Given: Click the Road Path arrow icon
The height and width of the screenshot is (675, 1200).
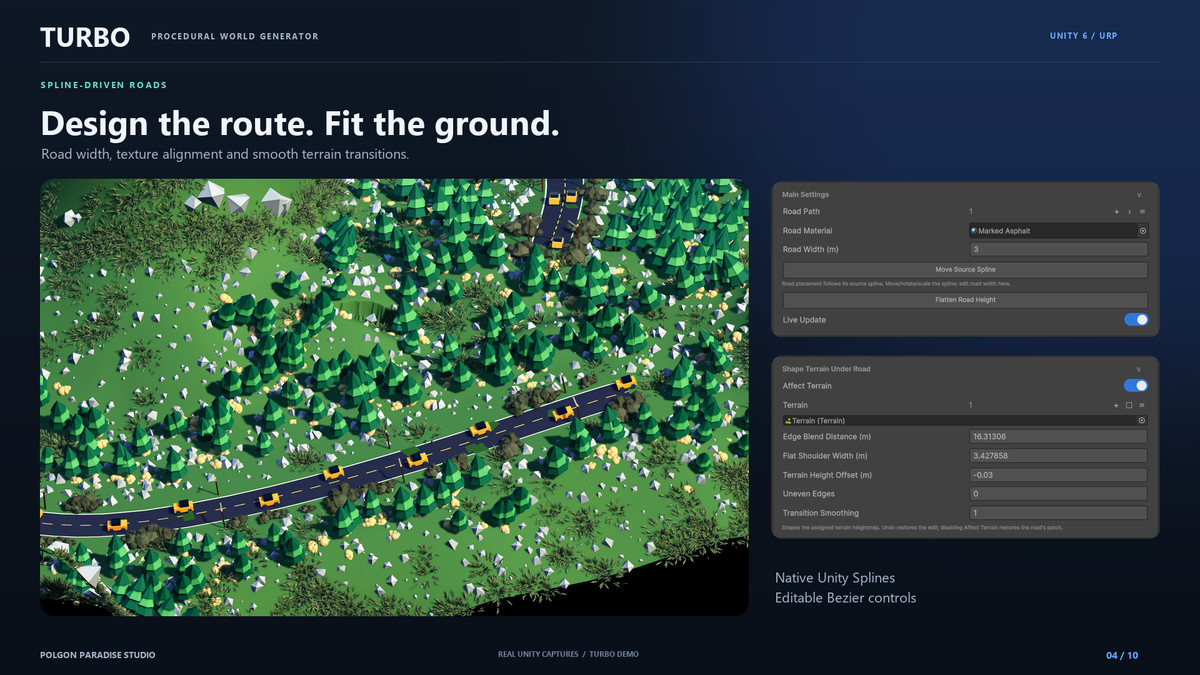Looking at the screenshot, I should 1130,212.
